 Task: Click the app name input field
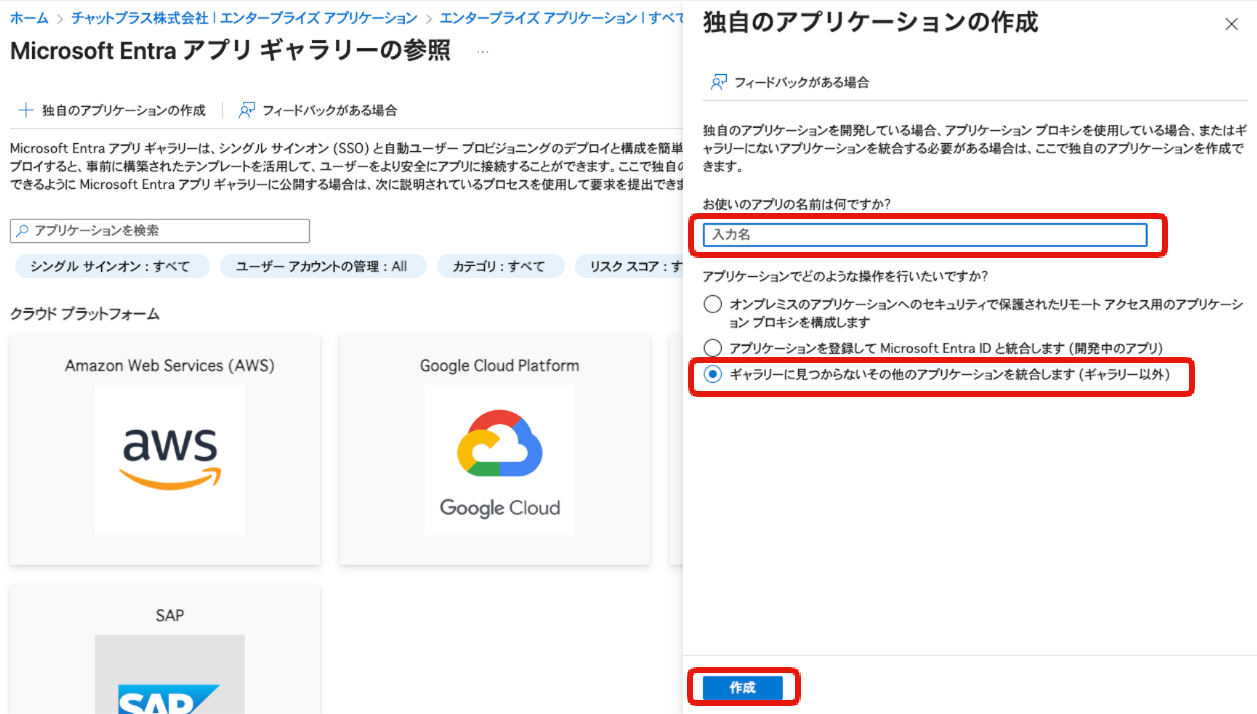924,235
